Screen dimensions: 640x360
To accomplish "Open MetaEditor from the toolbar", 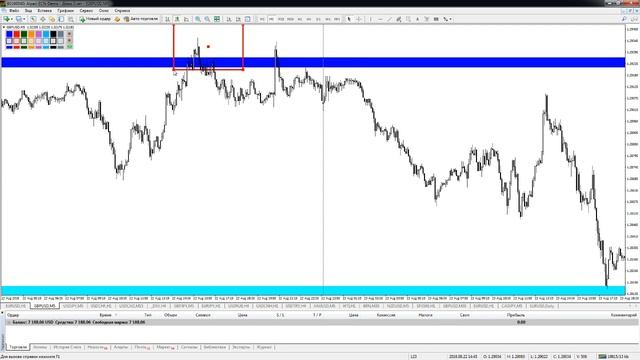I will click(x=117, y=19).
